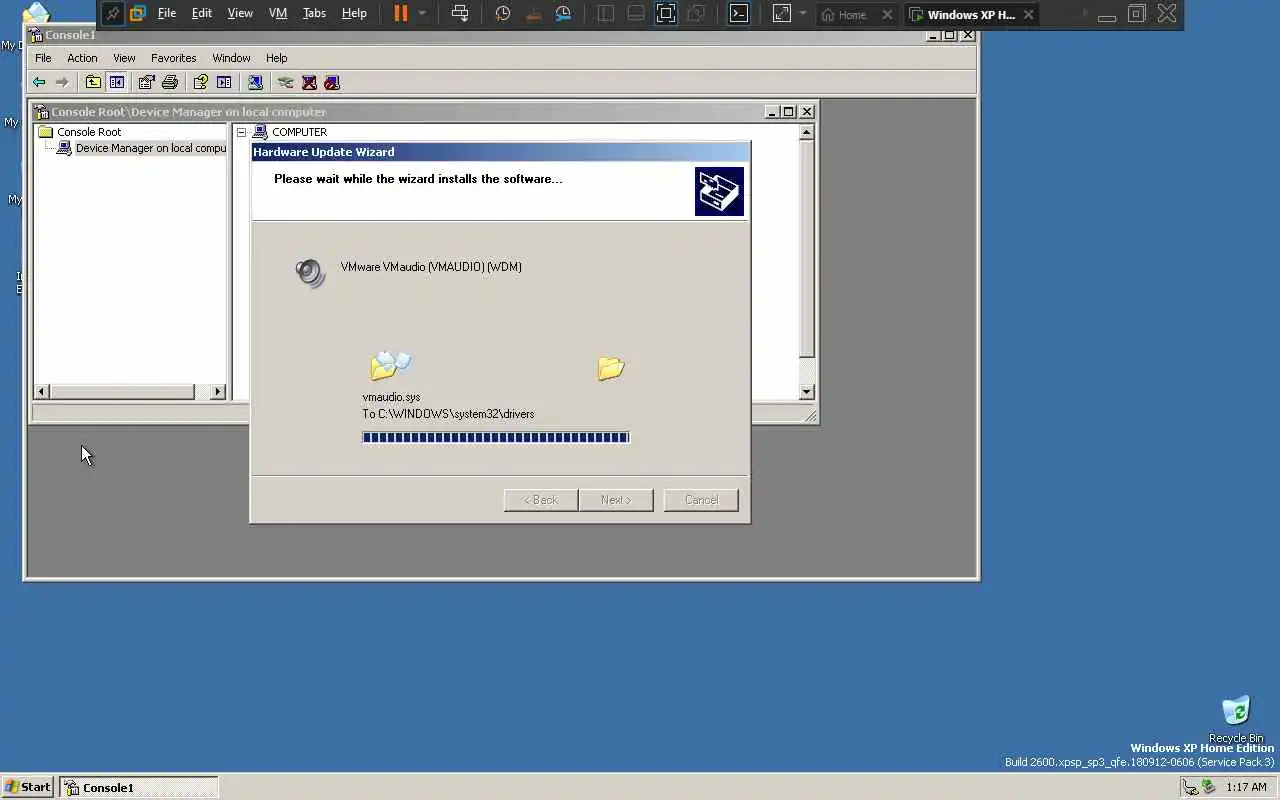Click the safely remove hardware tray icon

tap(1208, 787)
